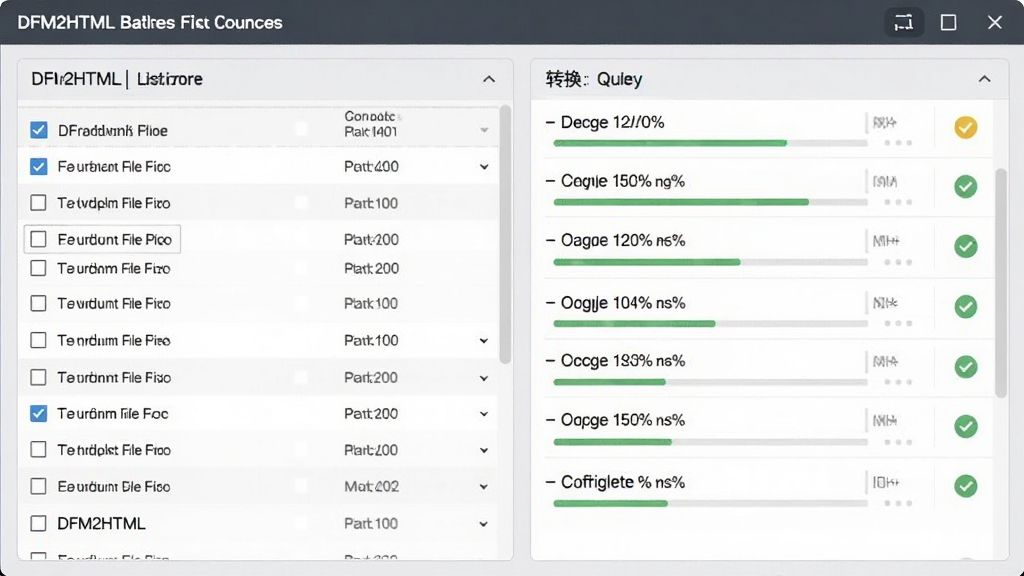Expand the dropdown on the Teurbnm file Foc row

tap(484, 413)
